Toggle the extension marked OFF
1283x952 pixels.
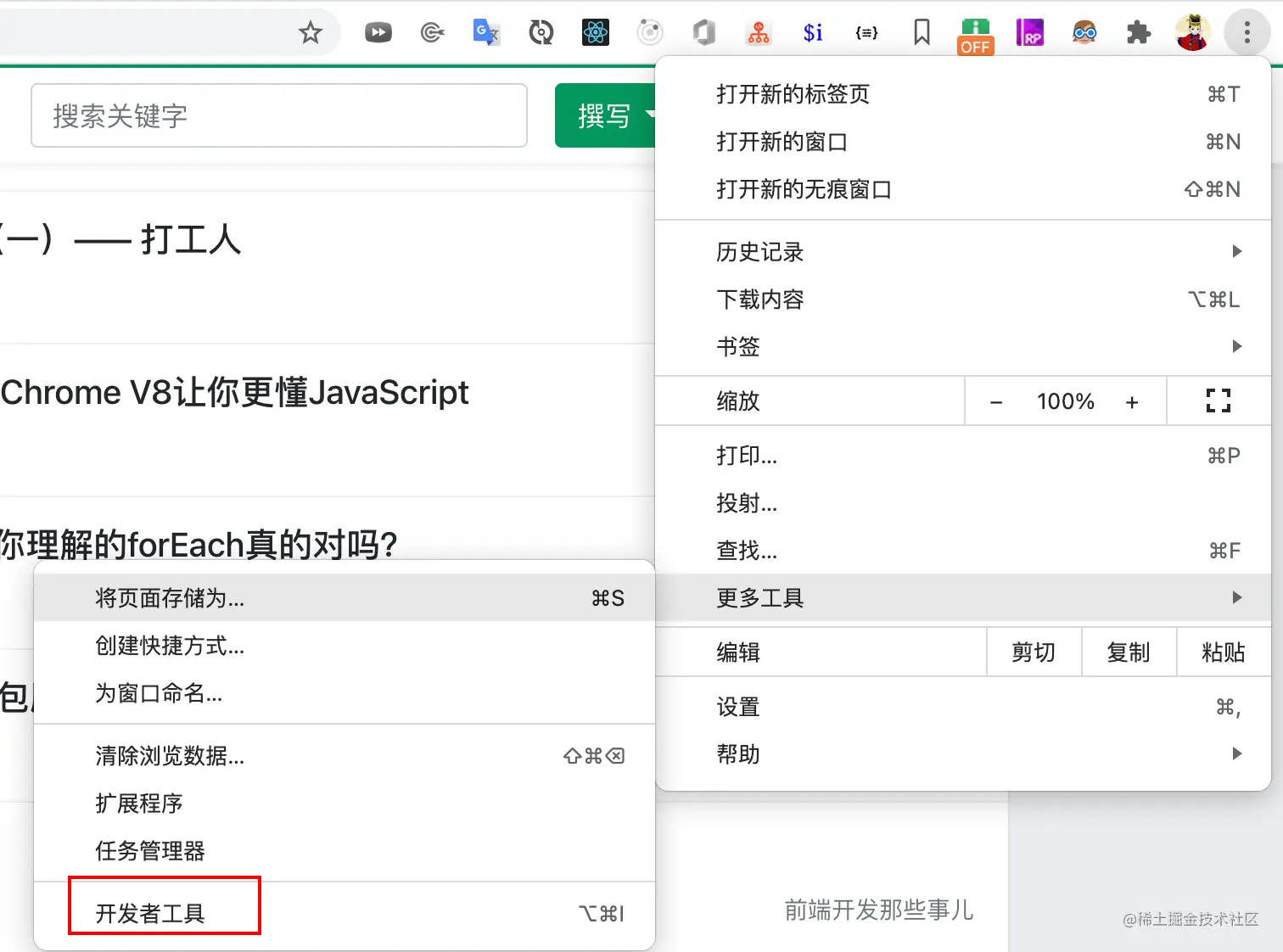pyautogui.click(x=976, y=36)
